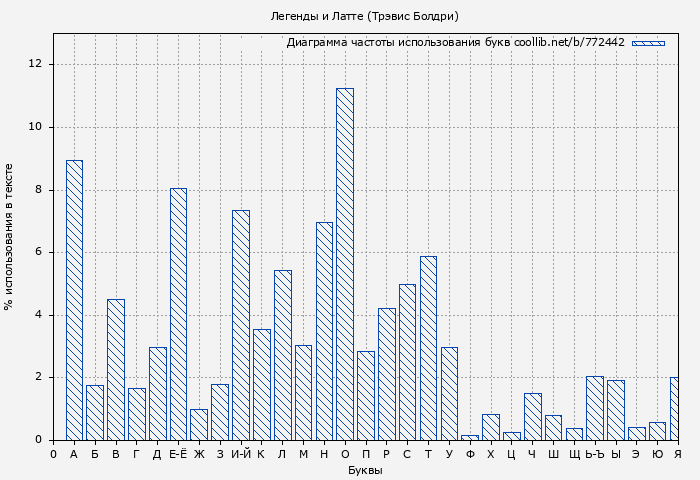The image size is (700, 480).
Task: Click the chart title "Легенды и Латте"
Action: (365, 16)
